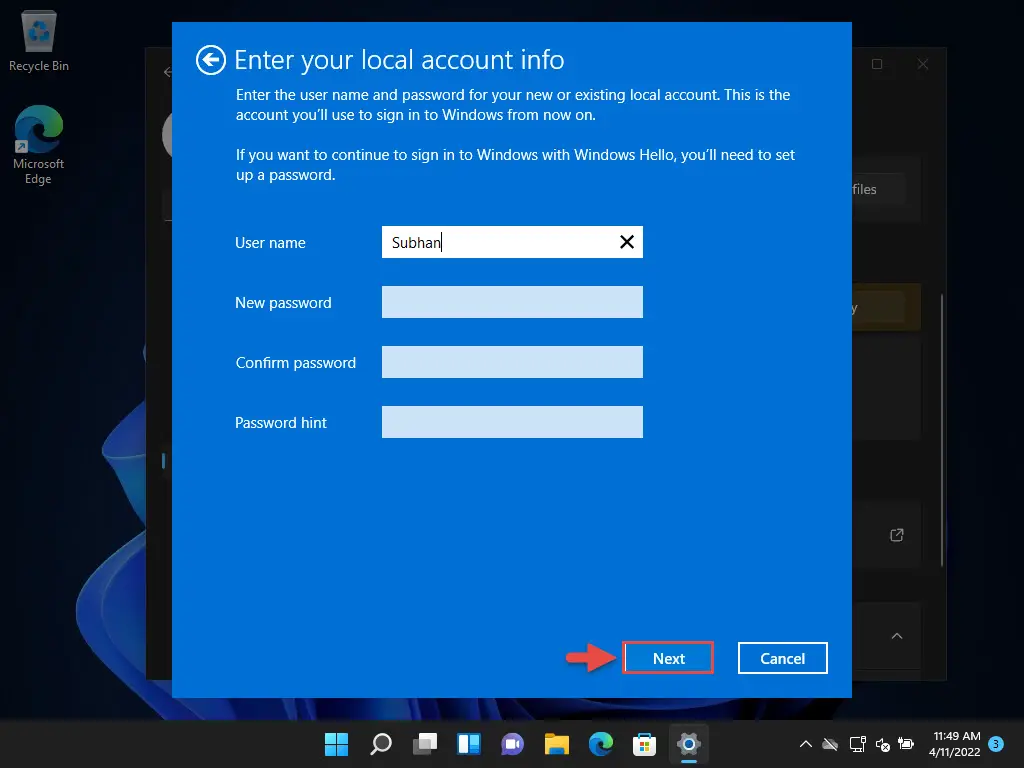This screenshot has width=1024, height=768.
Task: Click the Password hint input box
Action: 512,422
